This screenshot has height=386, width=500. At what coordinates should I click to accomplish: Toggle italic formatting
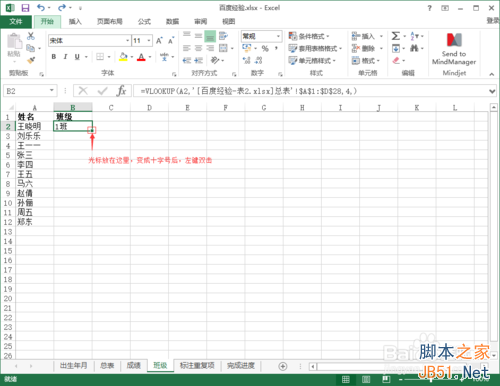click(x=65, y=57)
